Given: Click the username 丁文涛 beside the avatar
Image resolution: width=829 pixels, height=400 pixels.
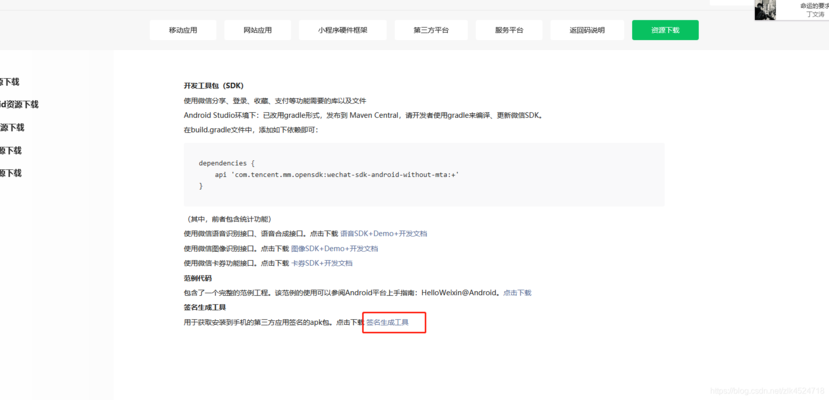Looking at the screenshot, I should 815,15.
